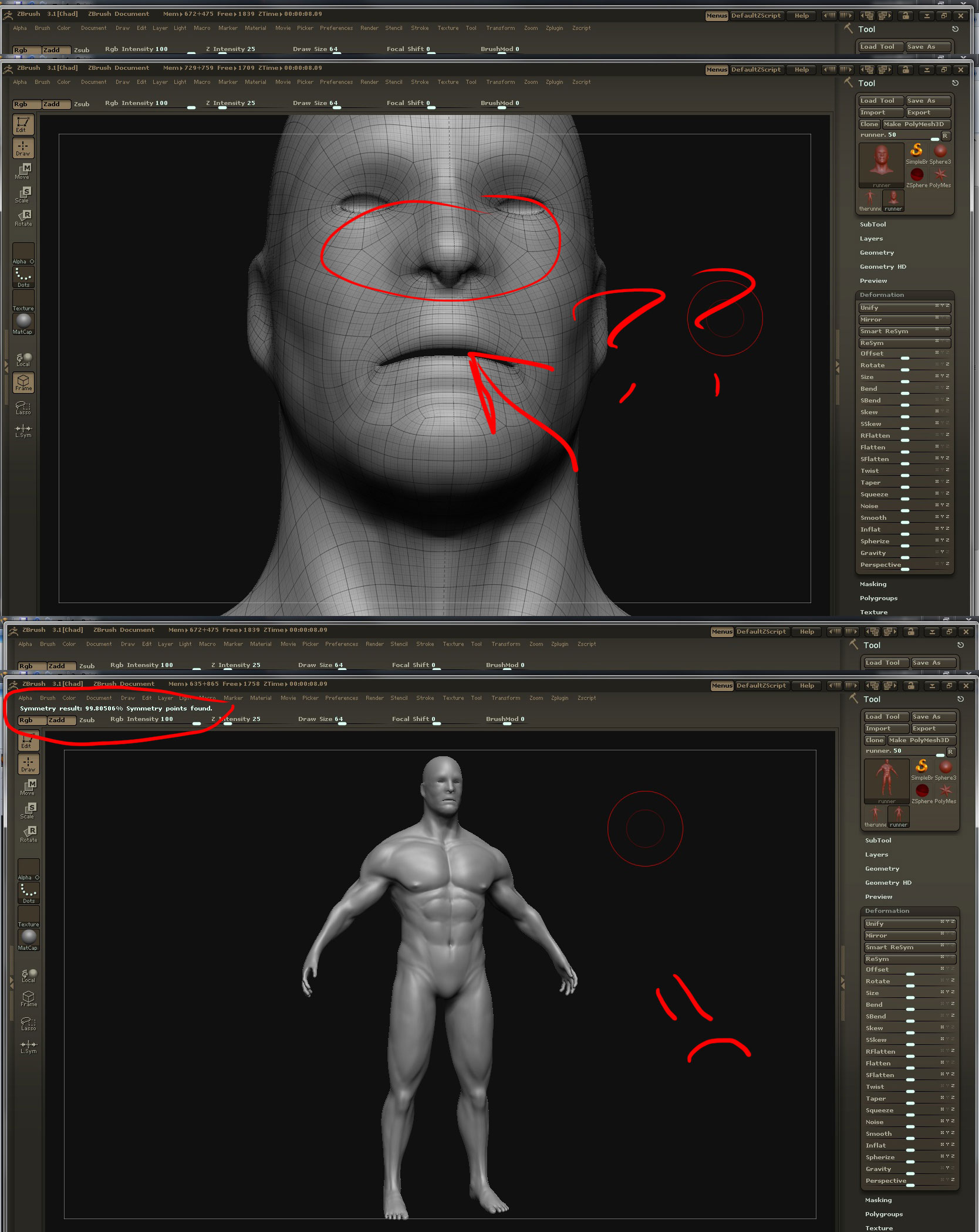Toggle Zadd in wireframe head window
Image resolution: width=979 pixels, height=1232 pixels.
[56, 104]
